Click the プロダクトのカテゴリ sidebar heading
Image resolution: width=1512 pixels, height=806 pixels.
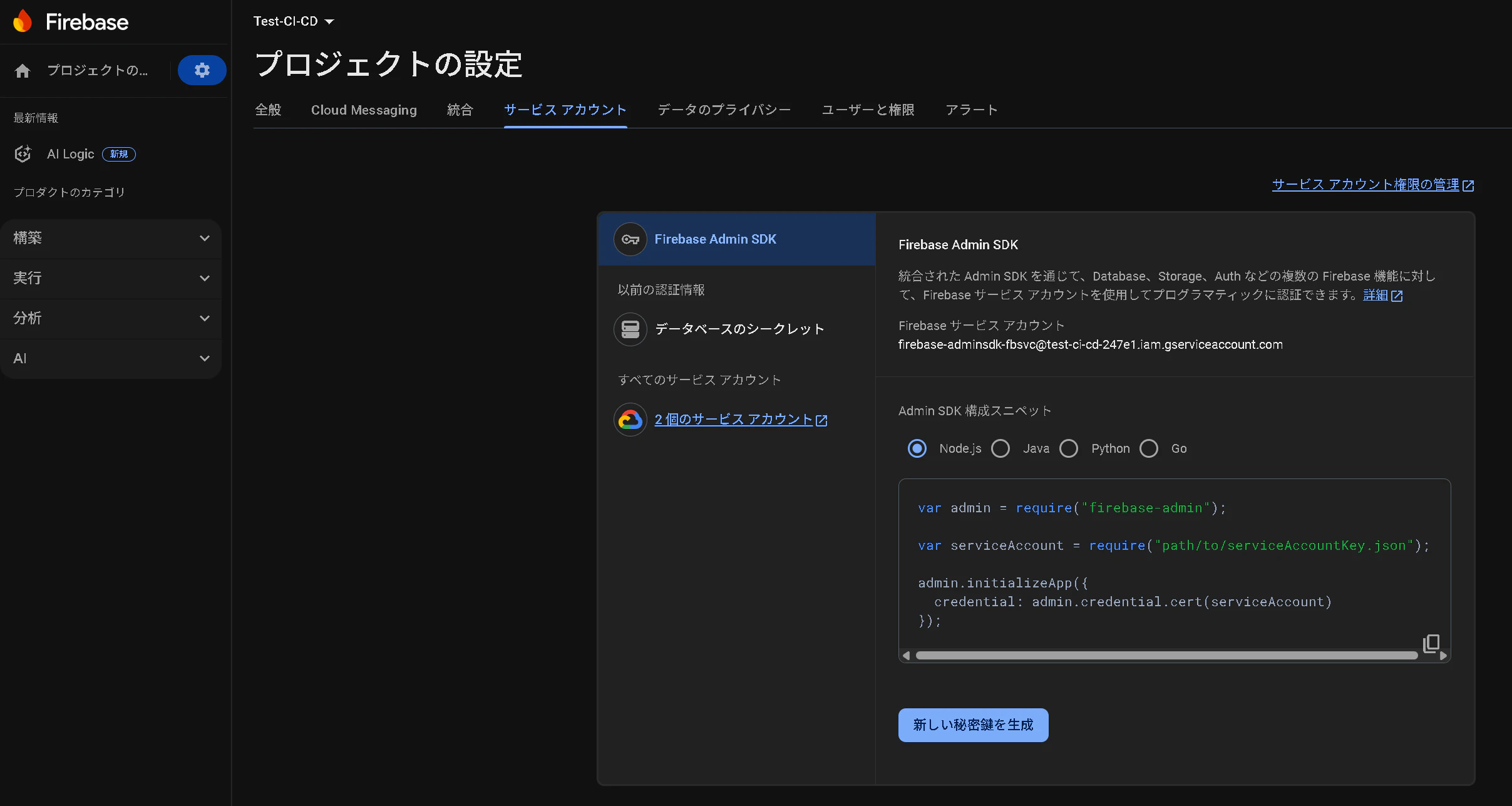69,192
